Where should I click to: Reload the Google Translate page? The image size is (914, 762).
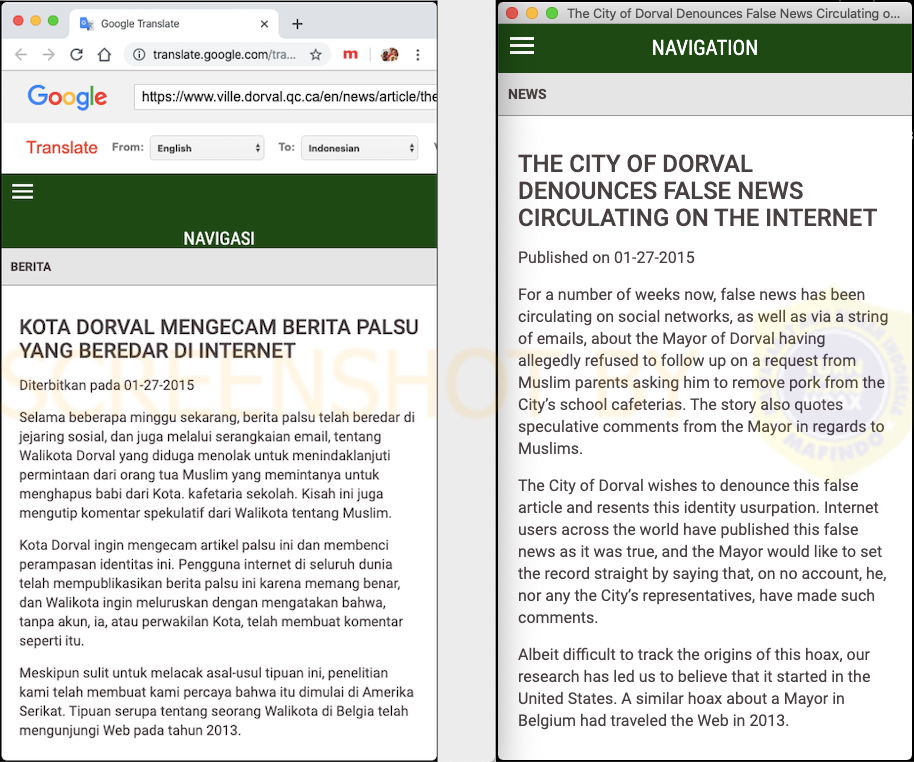76,55
